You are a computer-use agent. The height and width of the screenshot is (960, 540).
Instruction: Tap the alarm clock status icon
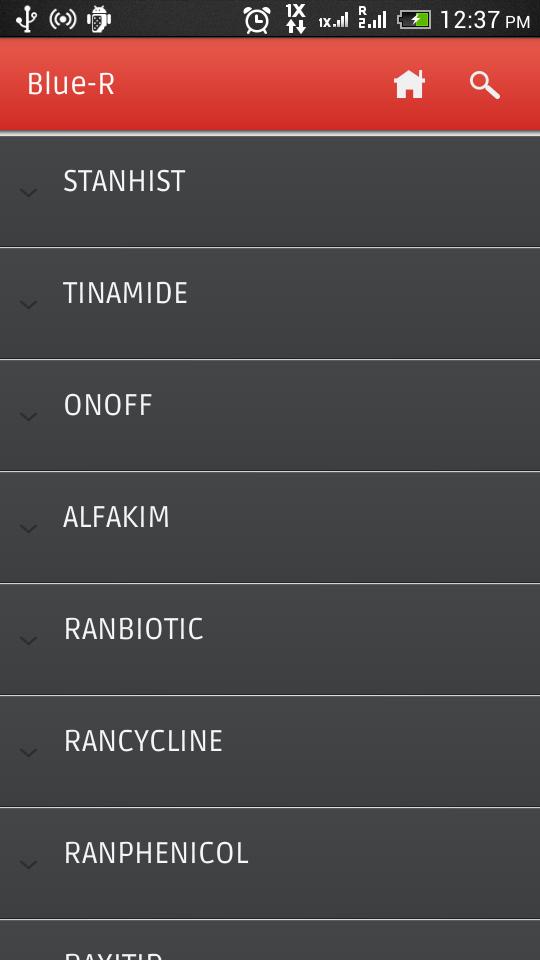[x=257, y=20]
